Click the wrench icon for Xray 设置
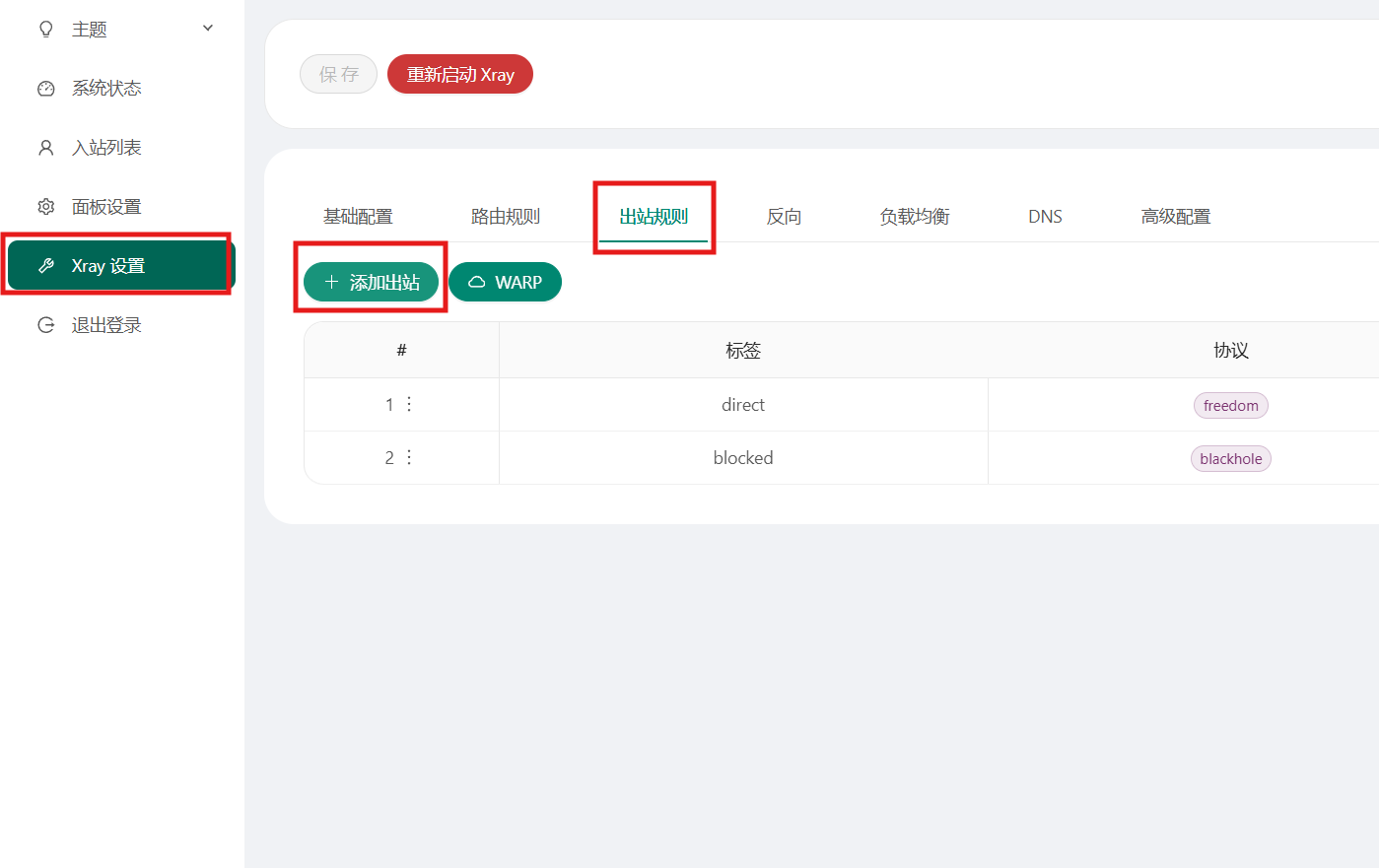Image resolution: width=1379 pixels, height=868 pixels. [45, 265]
